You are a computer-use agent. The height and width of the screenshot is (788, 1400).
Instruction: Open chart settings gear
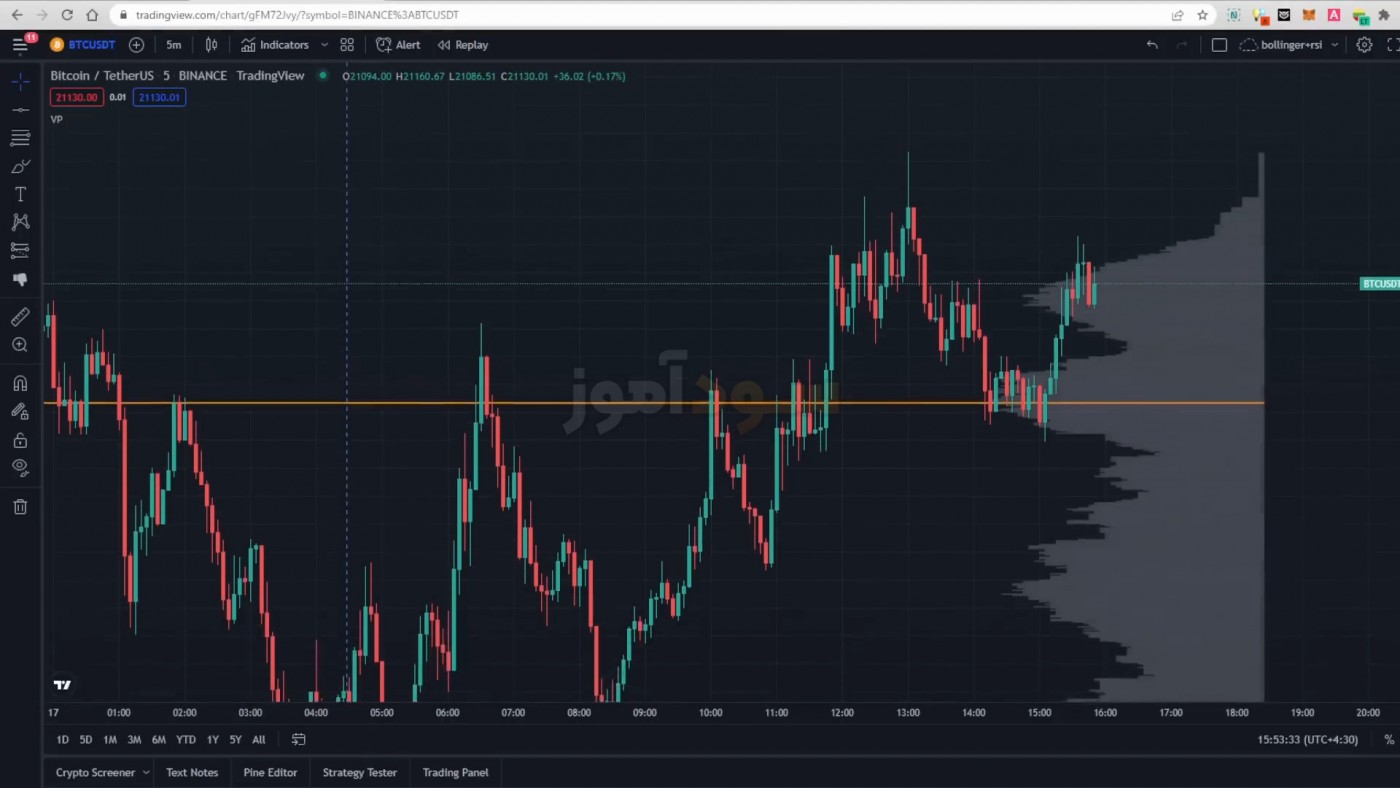click(1364, 45)
